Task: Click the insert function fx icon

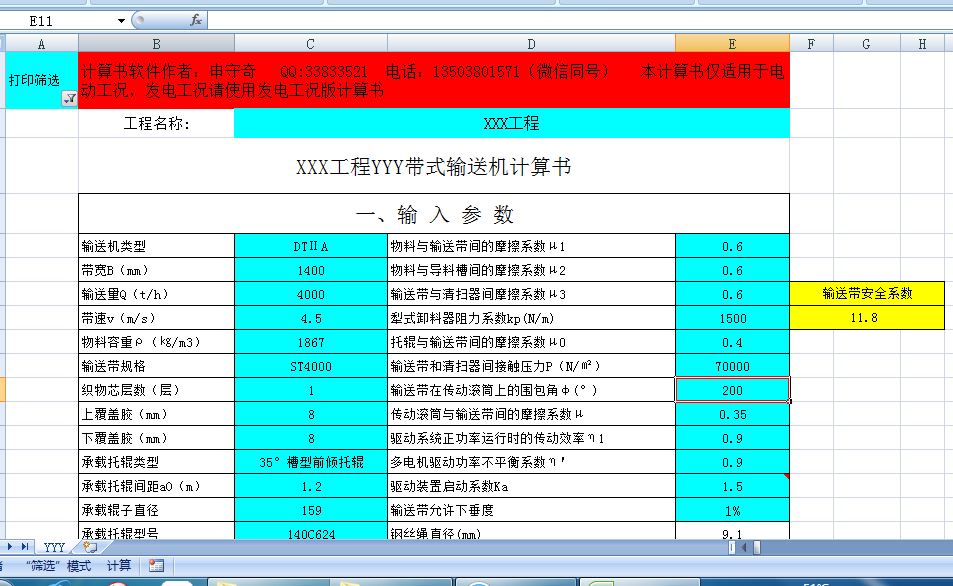Action: tap(196, 20)
